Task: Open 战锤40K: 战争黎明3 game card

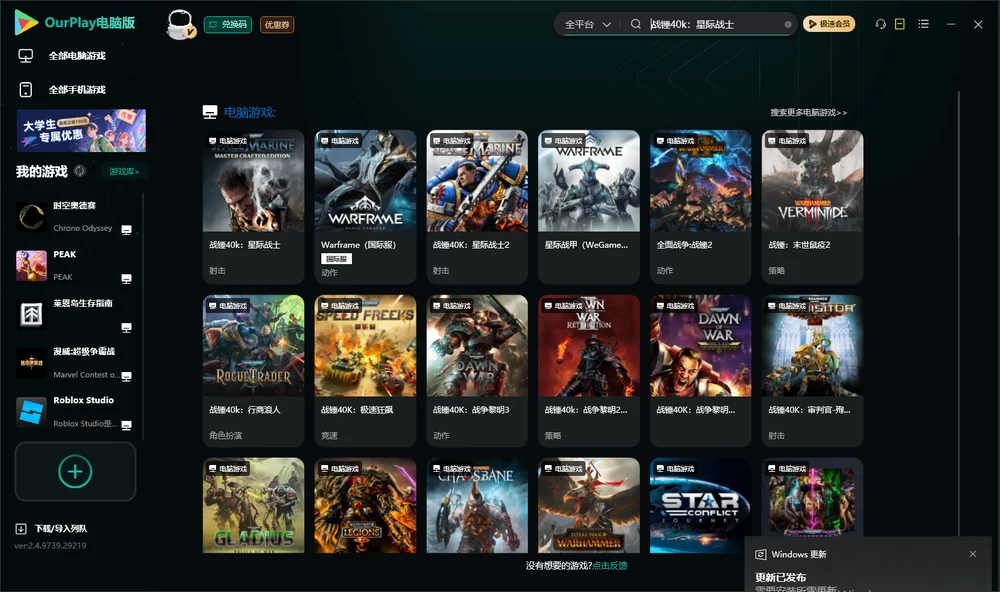Action: tap(477, 371)
